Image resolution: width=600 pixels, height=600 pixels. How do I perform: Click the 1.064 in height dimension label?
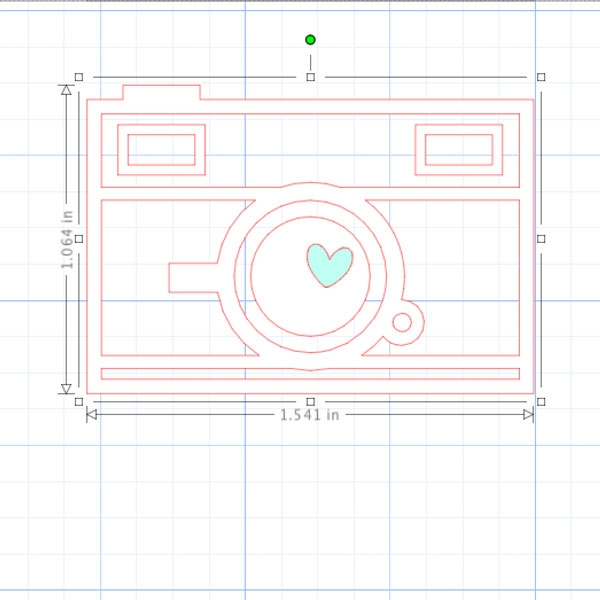[67, 240]
